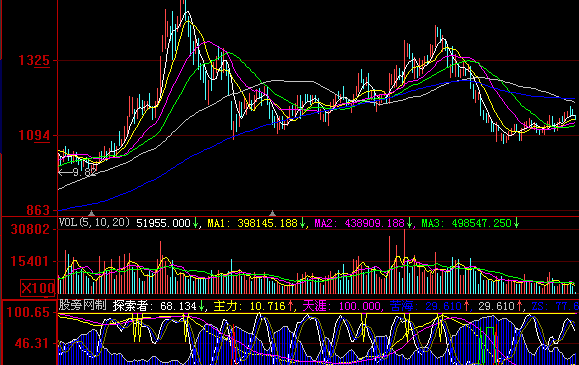Viewport: 579px width, 365px height.
Task: Click the volume value 51955.000
Action: point(163,223)
